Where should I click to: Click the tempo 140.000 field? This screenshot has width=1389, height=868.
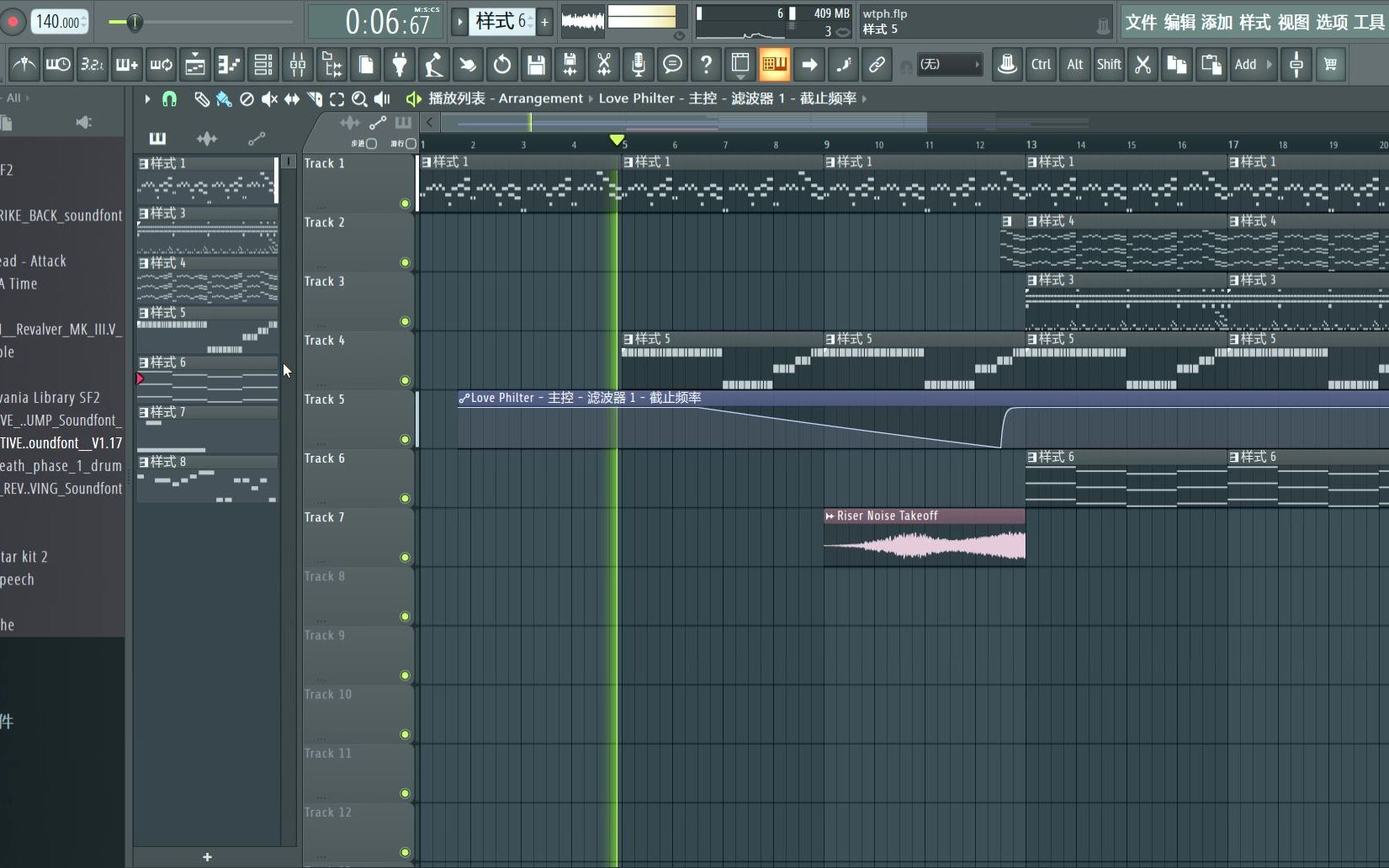point(59,22)
